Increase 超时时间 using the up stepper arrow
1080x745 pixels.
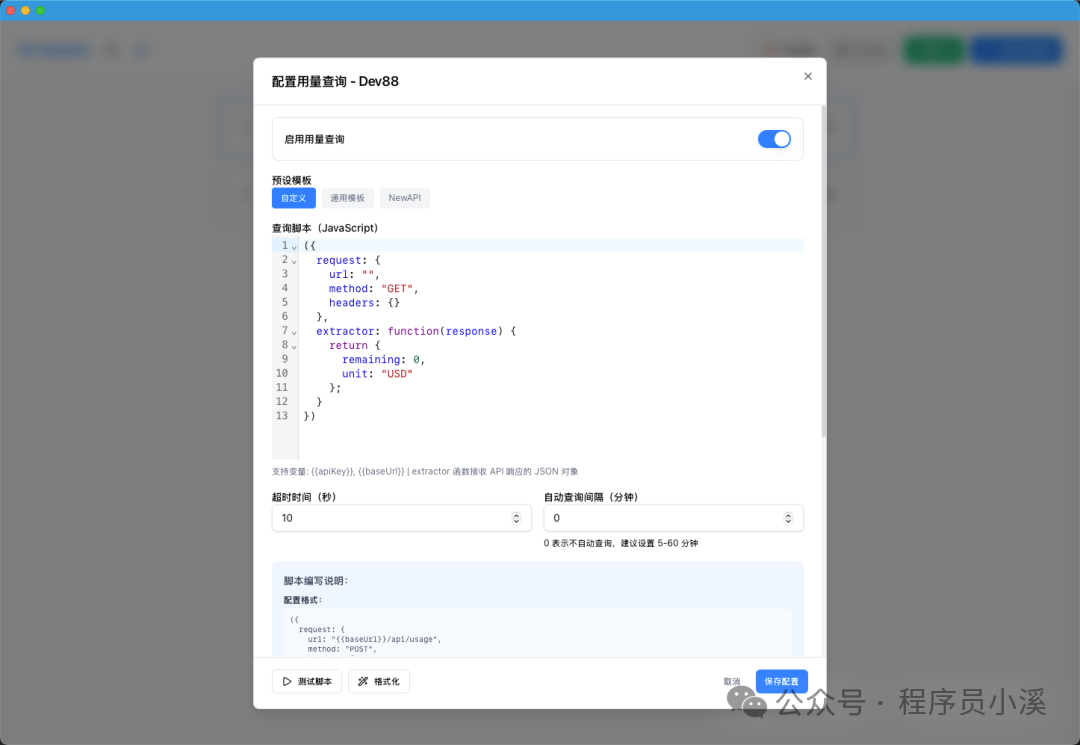[518, 514]
